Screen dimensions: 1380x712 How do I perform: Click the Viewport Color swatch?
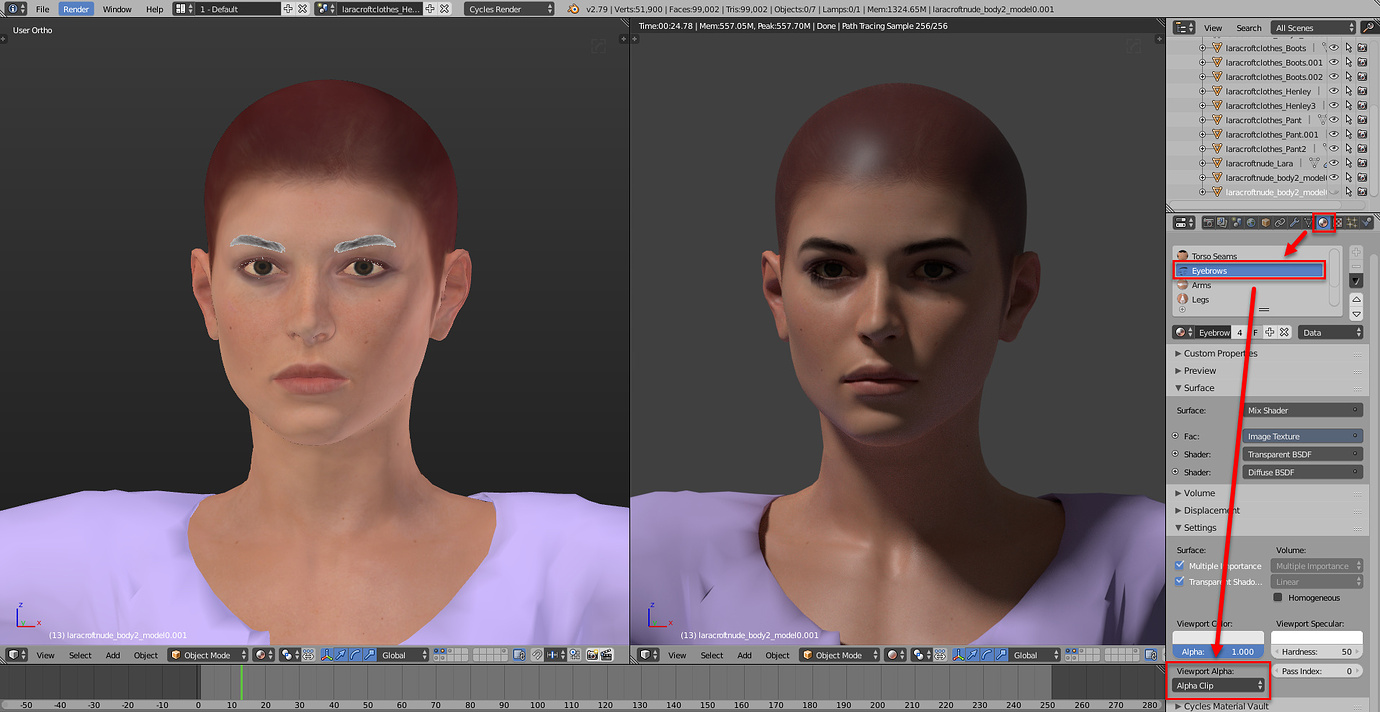tap(1219, 637)
